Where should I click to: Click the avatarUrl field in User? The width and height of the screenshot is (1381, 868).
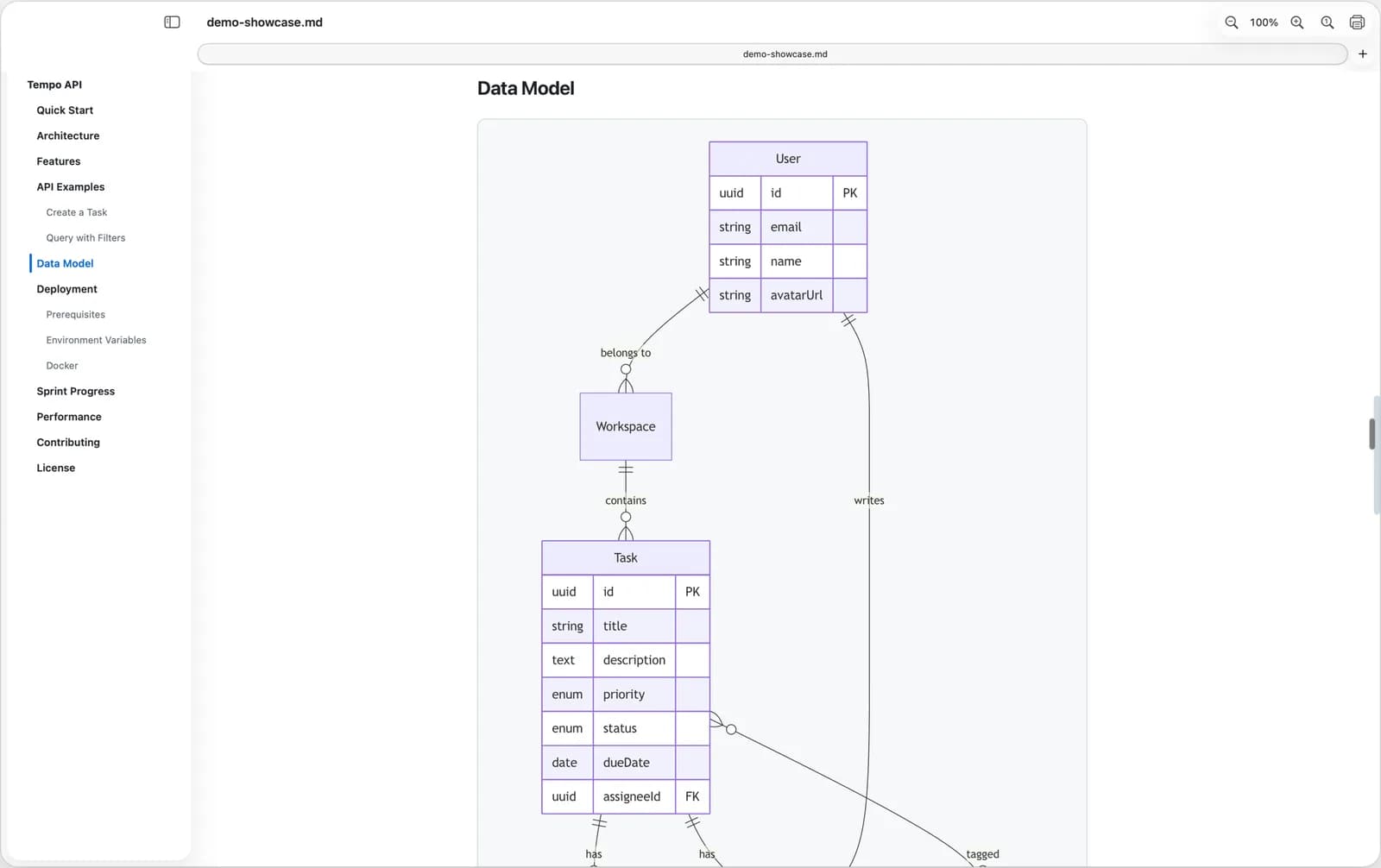[x=796, y=295]
